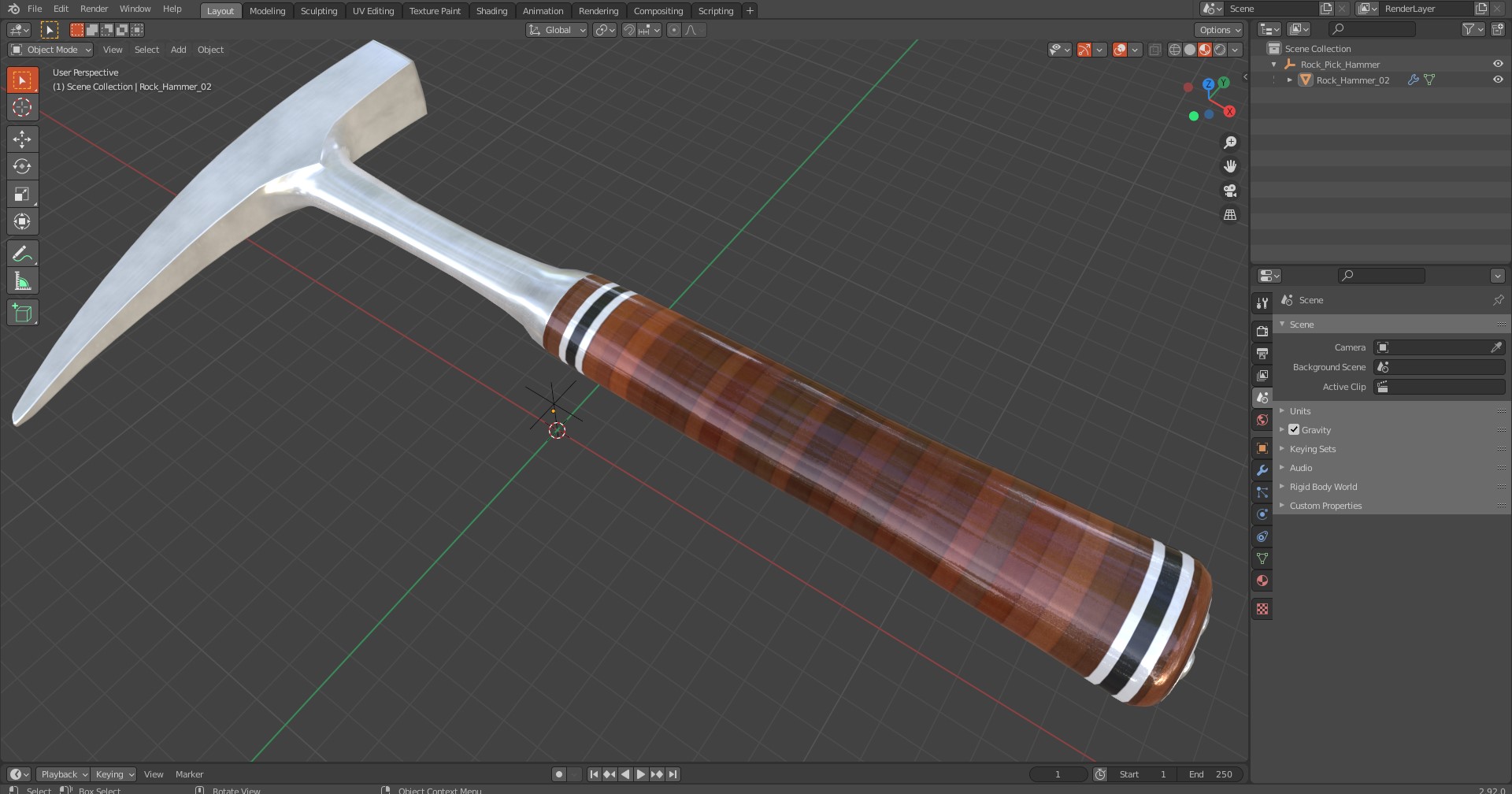
Task: Activate the Move tool
Action: (22, 139)
